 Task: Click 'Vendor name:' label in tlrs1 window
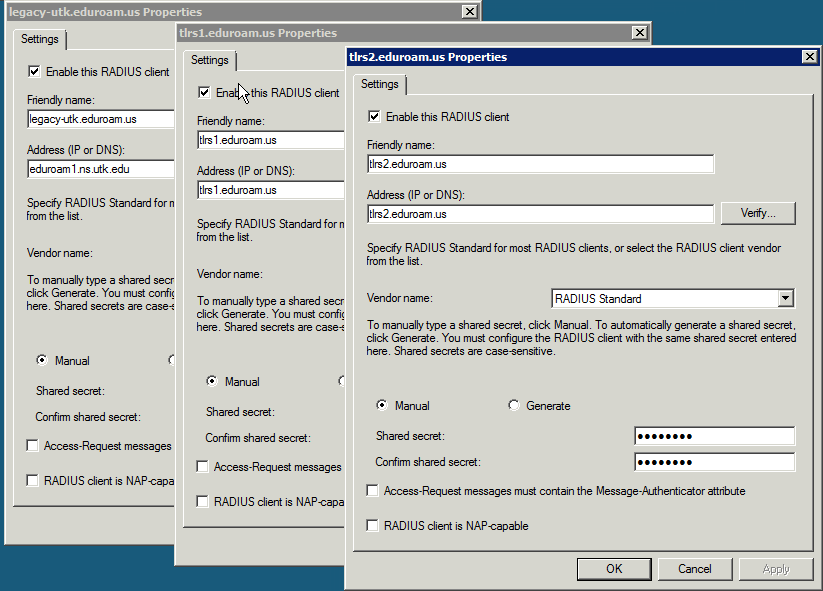pos(230,274)
